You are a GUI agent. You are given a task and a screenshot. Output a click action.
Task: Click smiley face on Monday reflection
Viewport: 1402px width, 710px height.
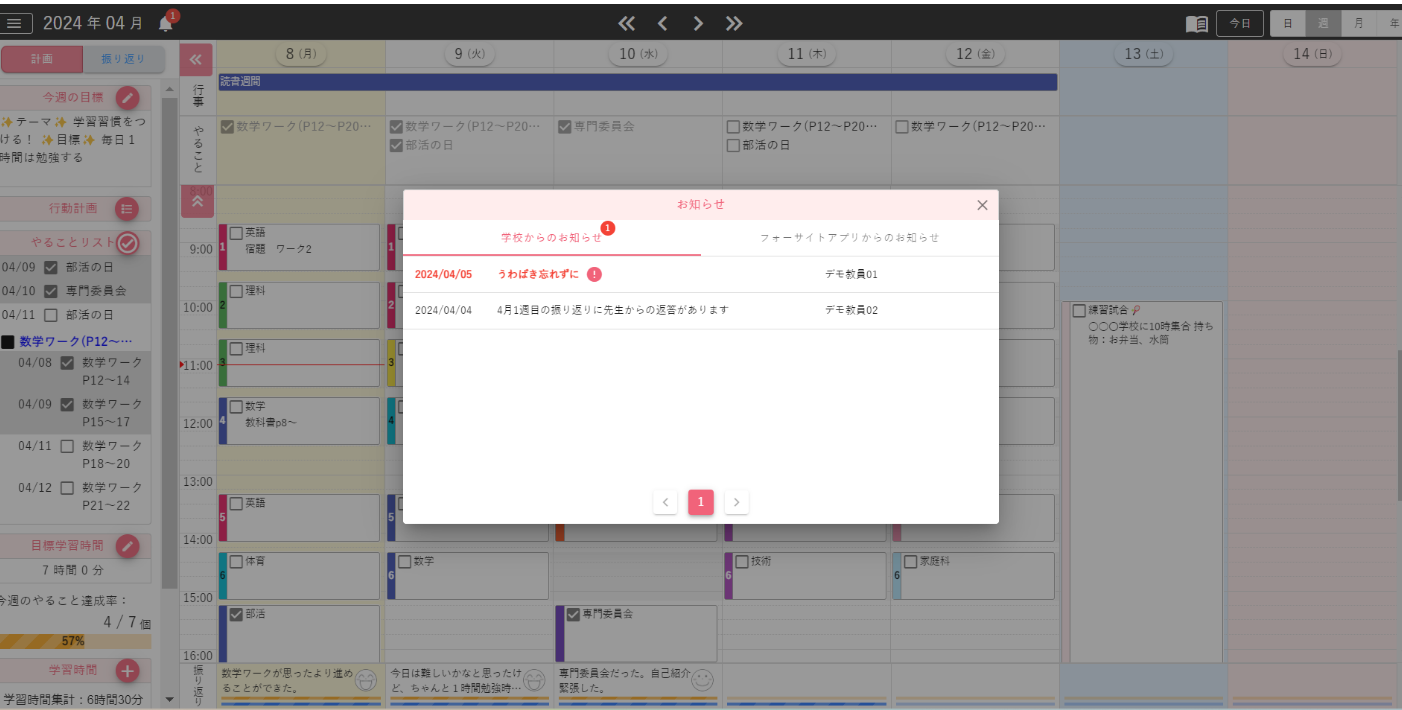coord(367,681)
